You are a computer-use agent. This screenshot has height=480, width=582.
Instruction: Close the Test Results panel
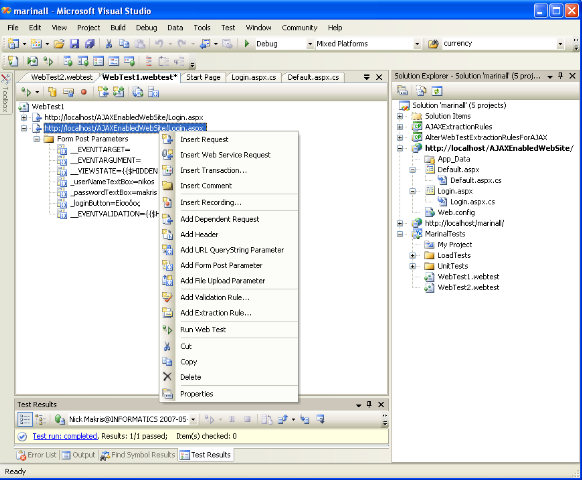[x=381, y=404]
